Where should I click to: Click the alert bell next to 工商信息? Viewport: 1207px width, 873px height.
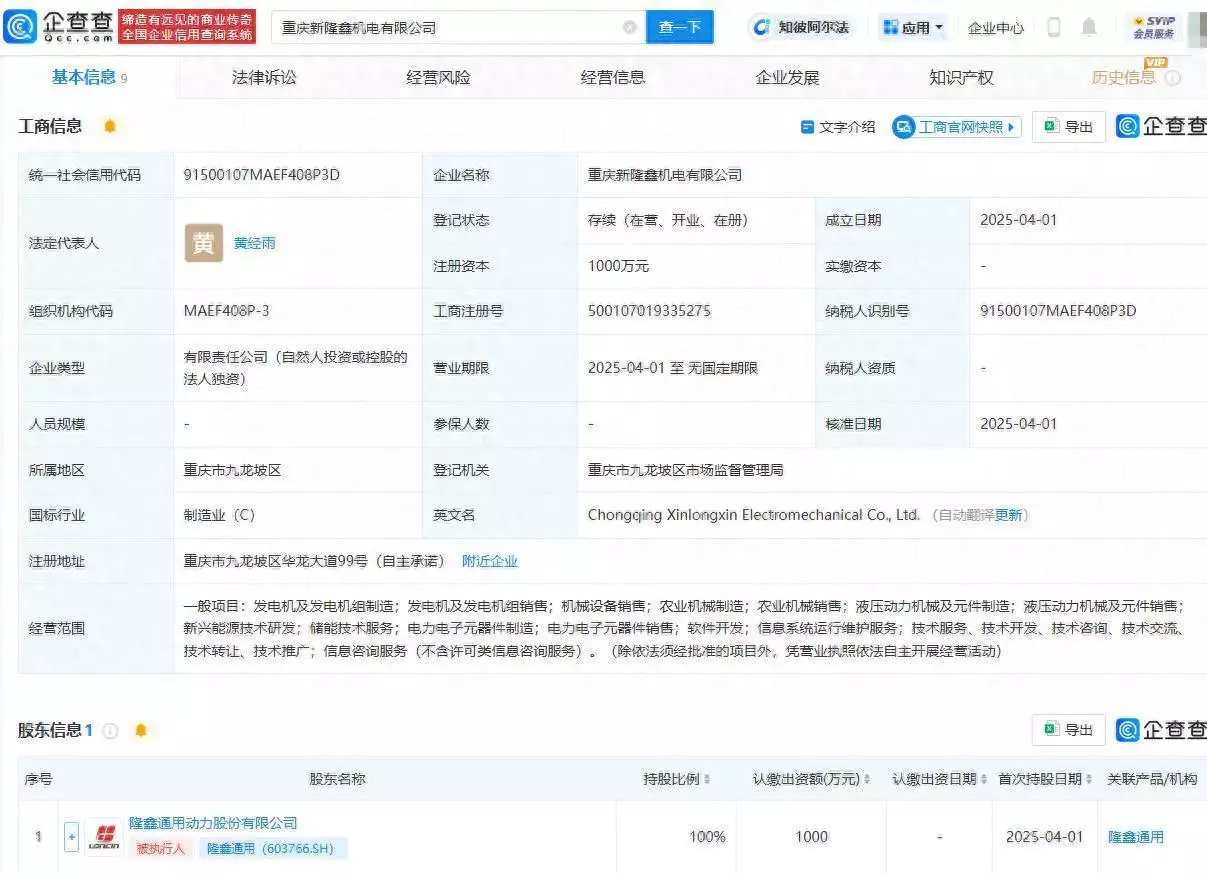tap(110, 126)
